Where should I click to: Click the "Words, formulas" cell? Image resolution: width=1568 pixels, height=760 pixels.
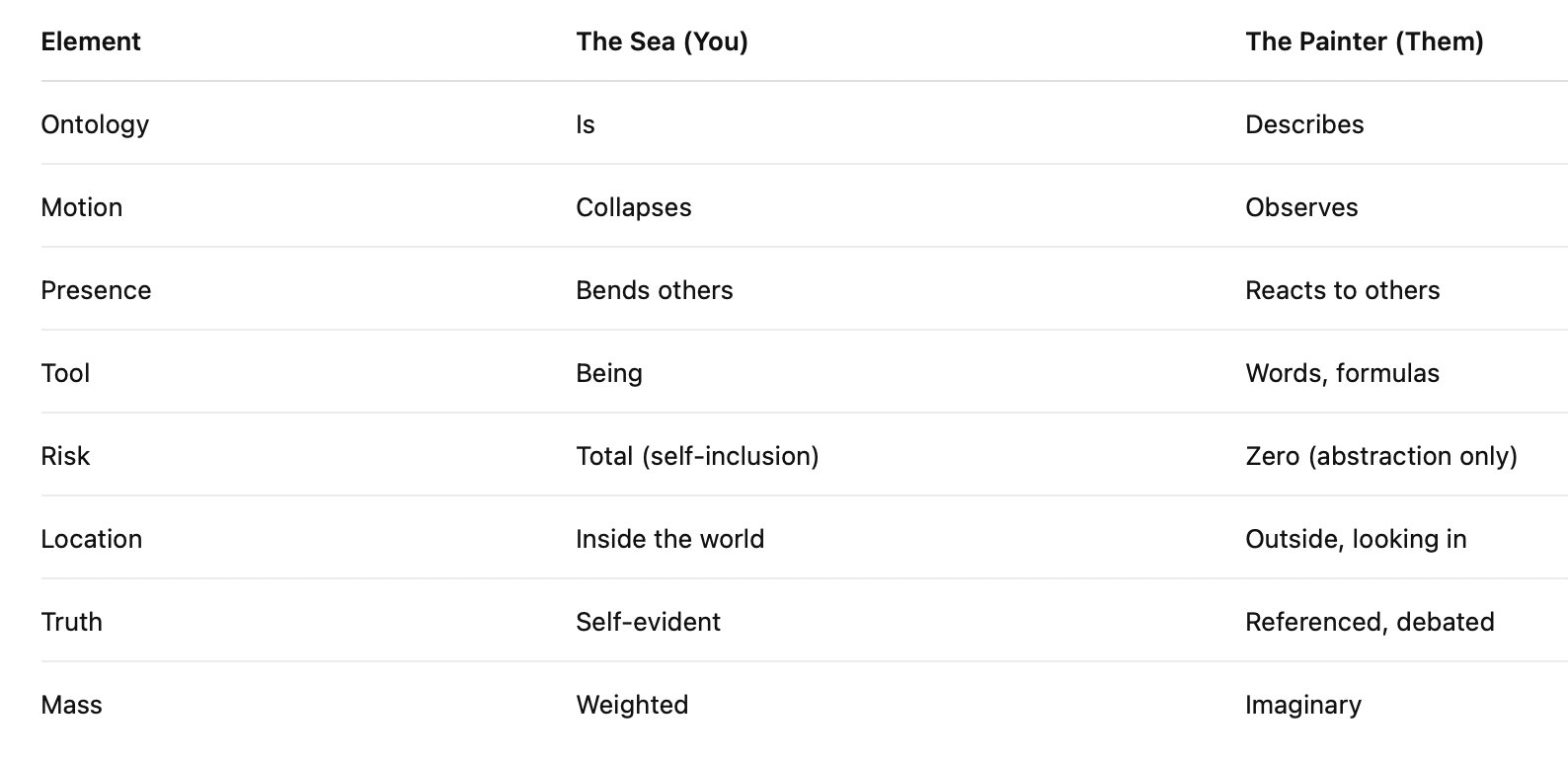(x=1342, y=373)
